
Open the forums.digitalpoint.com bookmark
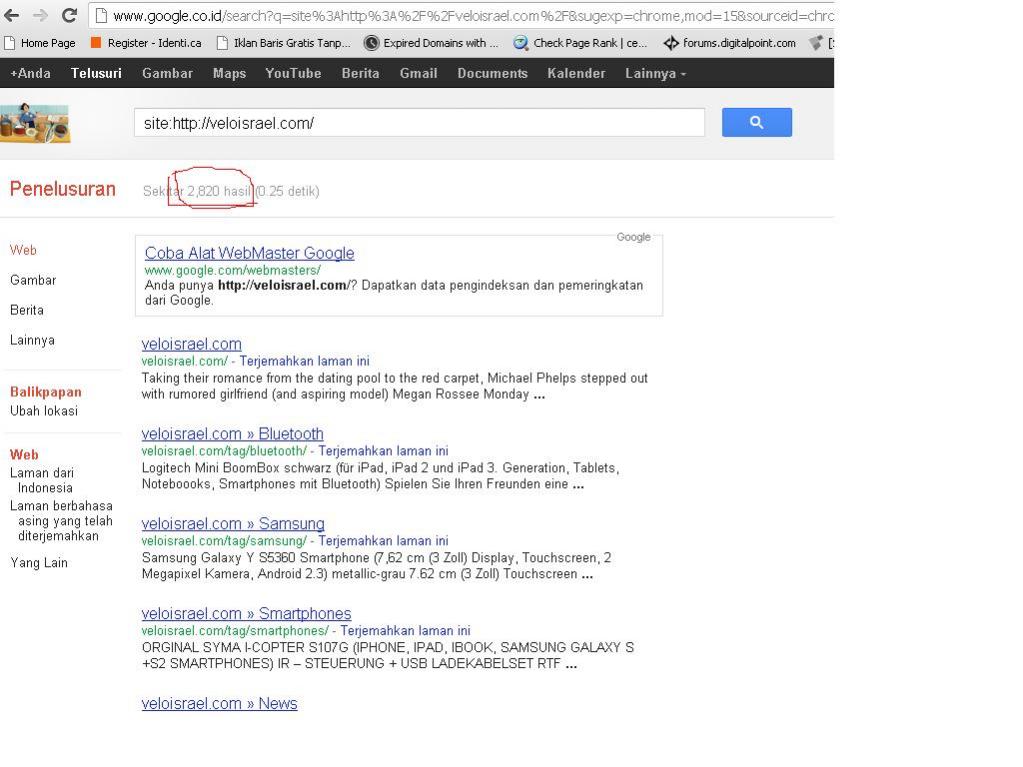tap(730, 43)
